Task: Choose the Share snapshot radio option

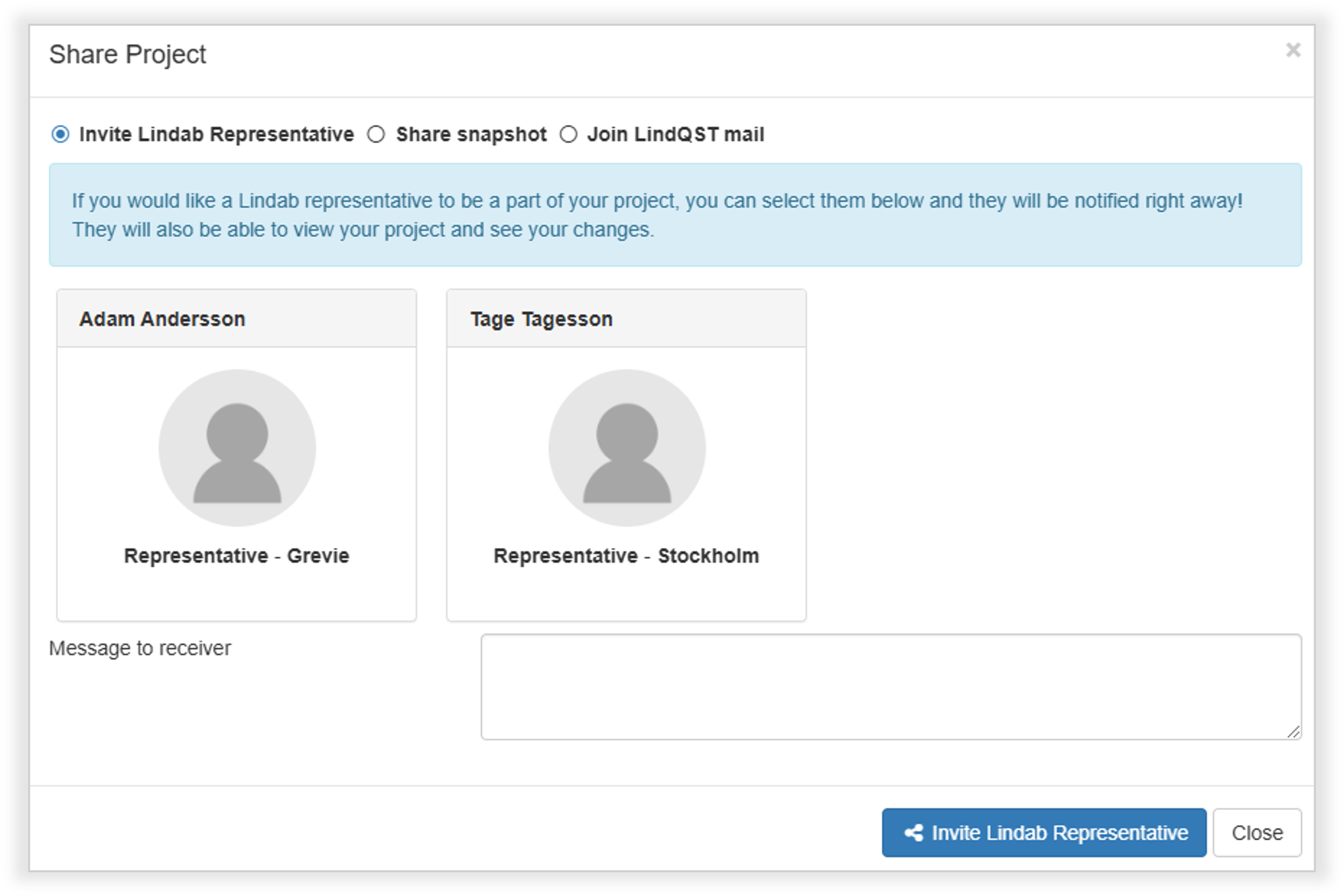Action: pyautogui.click(x=376, y=134)
